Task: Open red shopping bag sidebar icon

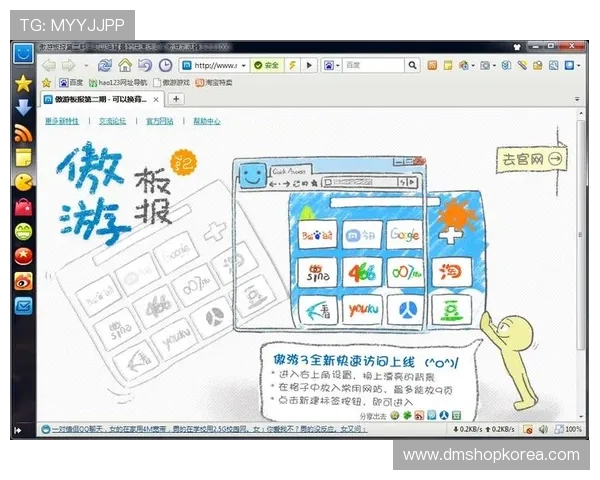Action: point(23,207)
